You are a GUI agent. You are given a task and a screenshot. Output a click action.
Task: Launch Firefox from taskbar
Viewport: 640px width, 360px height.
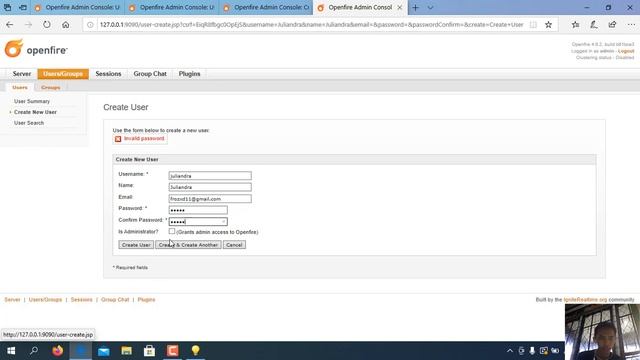[58, 351]
